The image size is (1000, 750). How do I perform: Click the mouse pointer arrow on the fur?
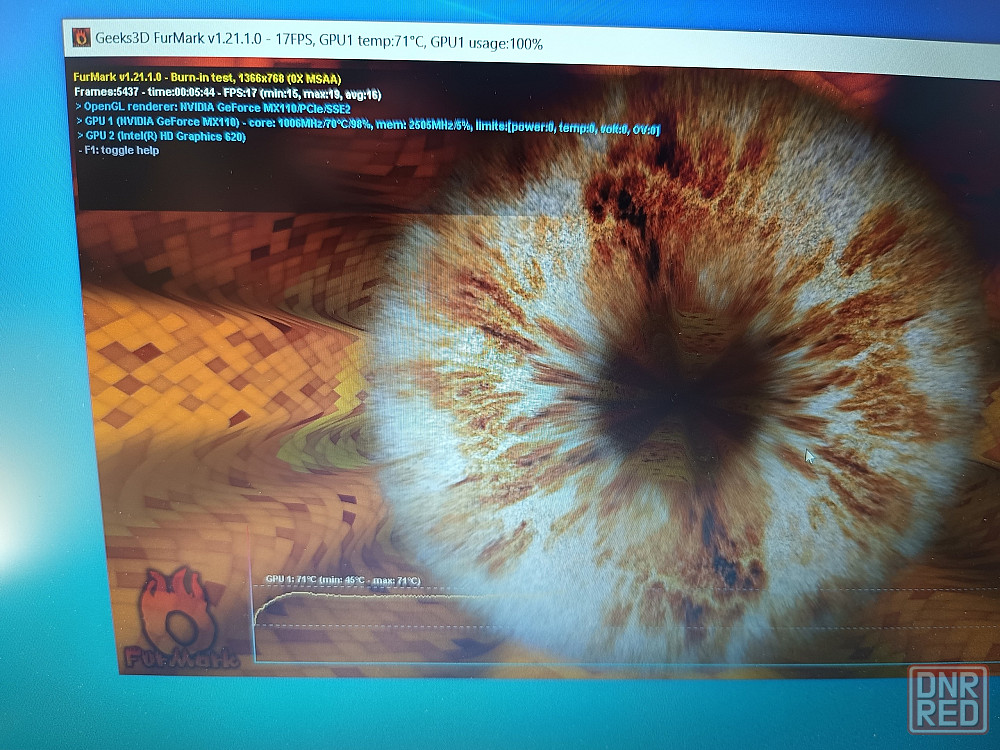click(x=810, y=457)
